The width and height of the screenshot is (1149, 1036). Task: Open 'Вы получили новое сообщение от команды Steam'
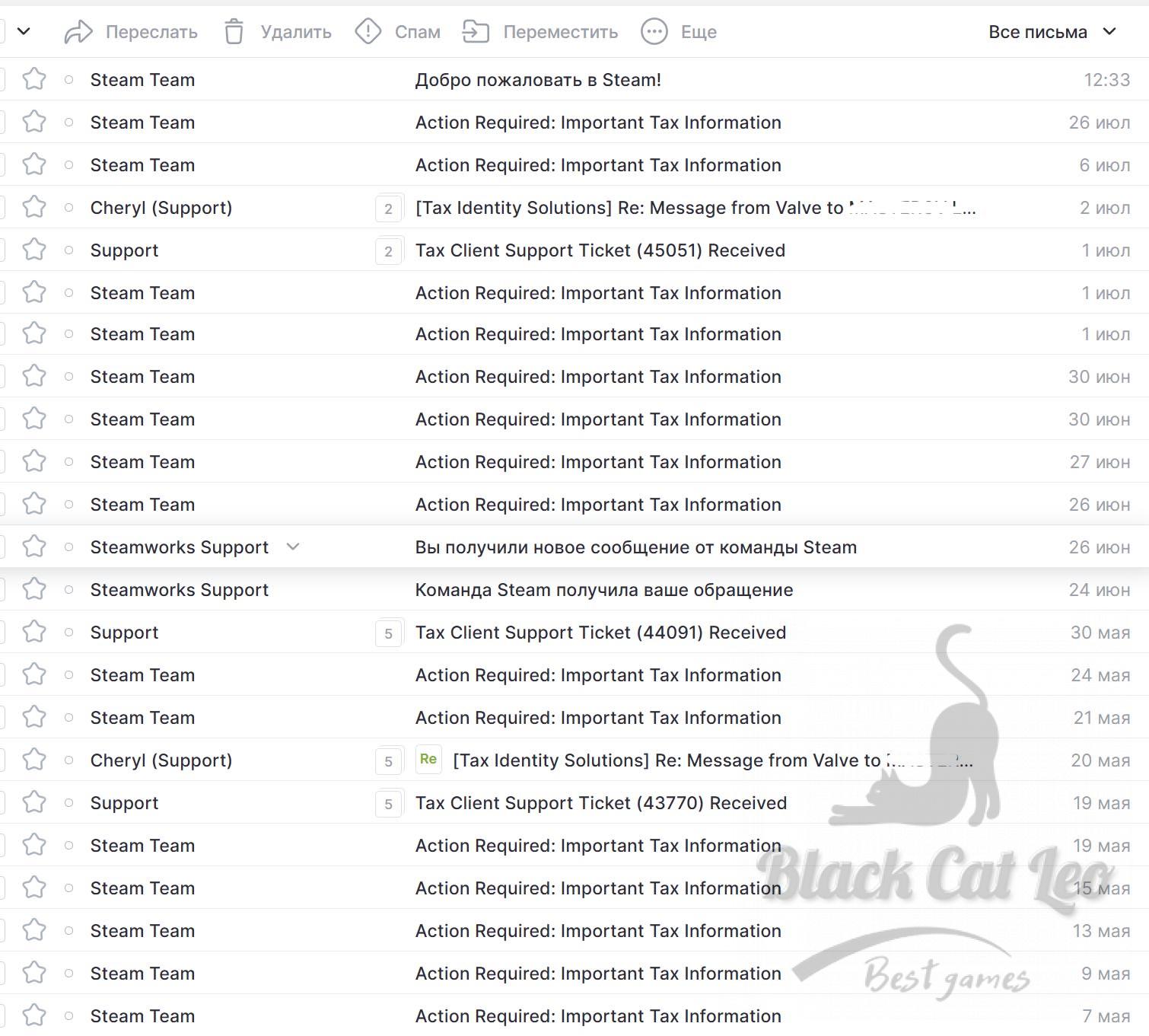click(636, 547)
